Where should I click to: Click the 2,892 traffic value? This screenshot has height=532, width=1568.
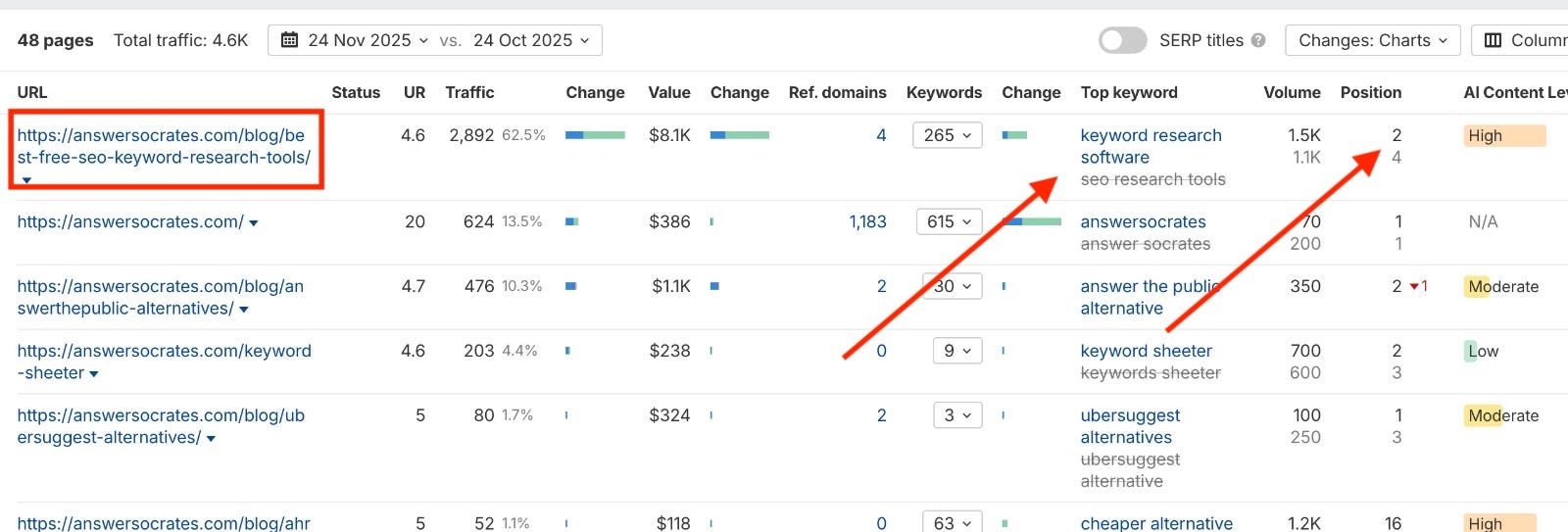(471, 135)
